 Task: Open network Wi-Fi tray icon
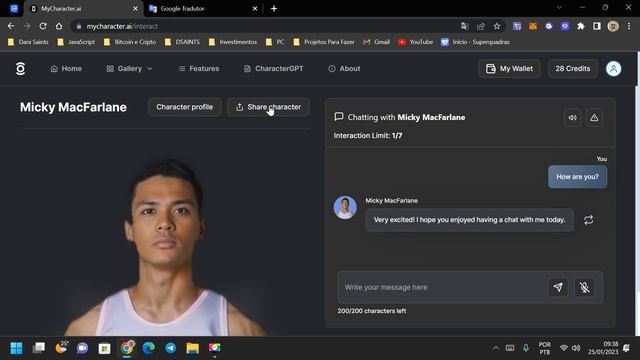click(564, 348)
